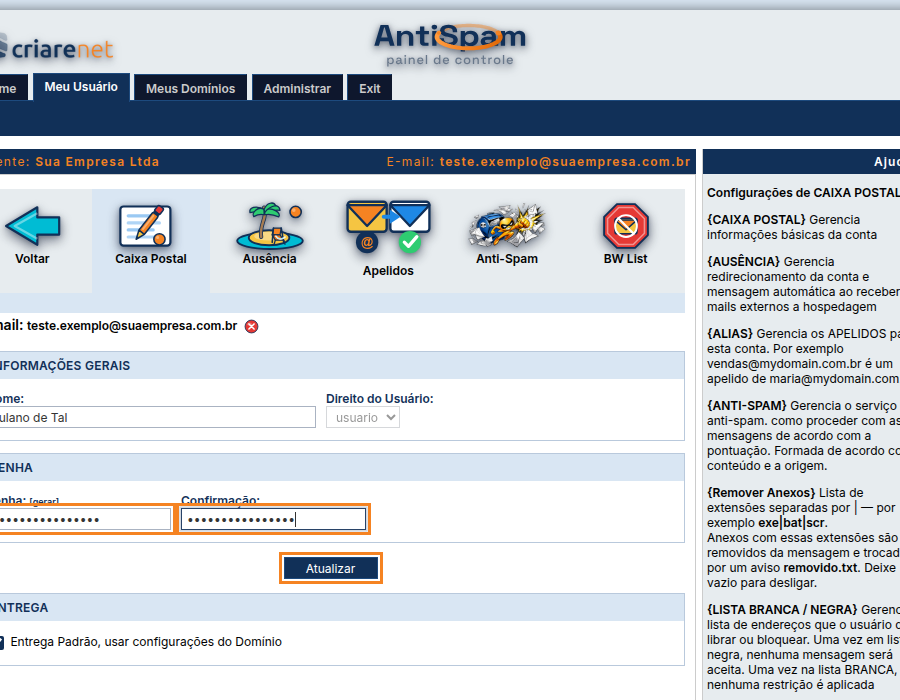The image size is (900, 700).
Task: Open the Meus Domínios tab
Action: click(191, 88)
